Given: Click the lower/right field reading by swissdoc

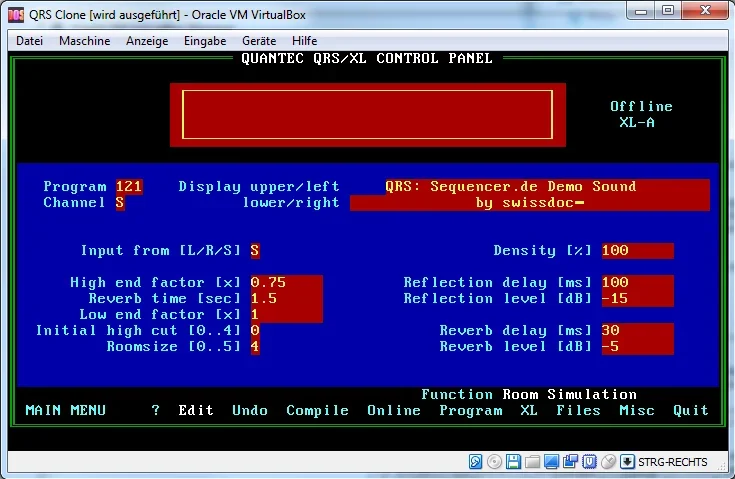Looking at the screenshot, I should (530, 202).
